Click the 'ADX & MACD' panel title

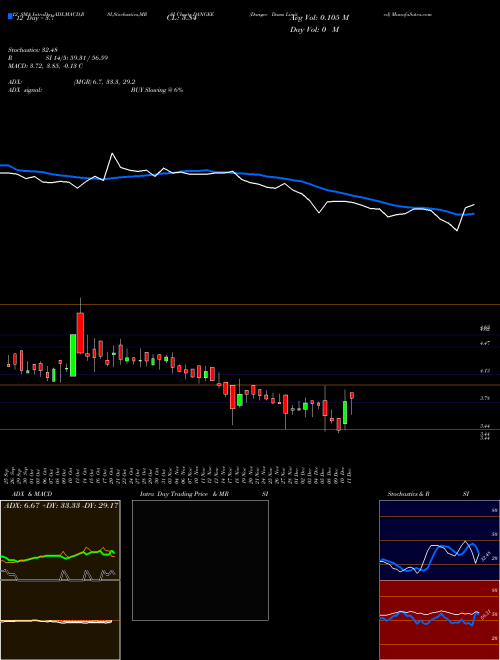pos(32,494)
